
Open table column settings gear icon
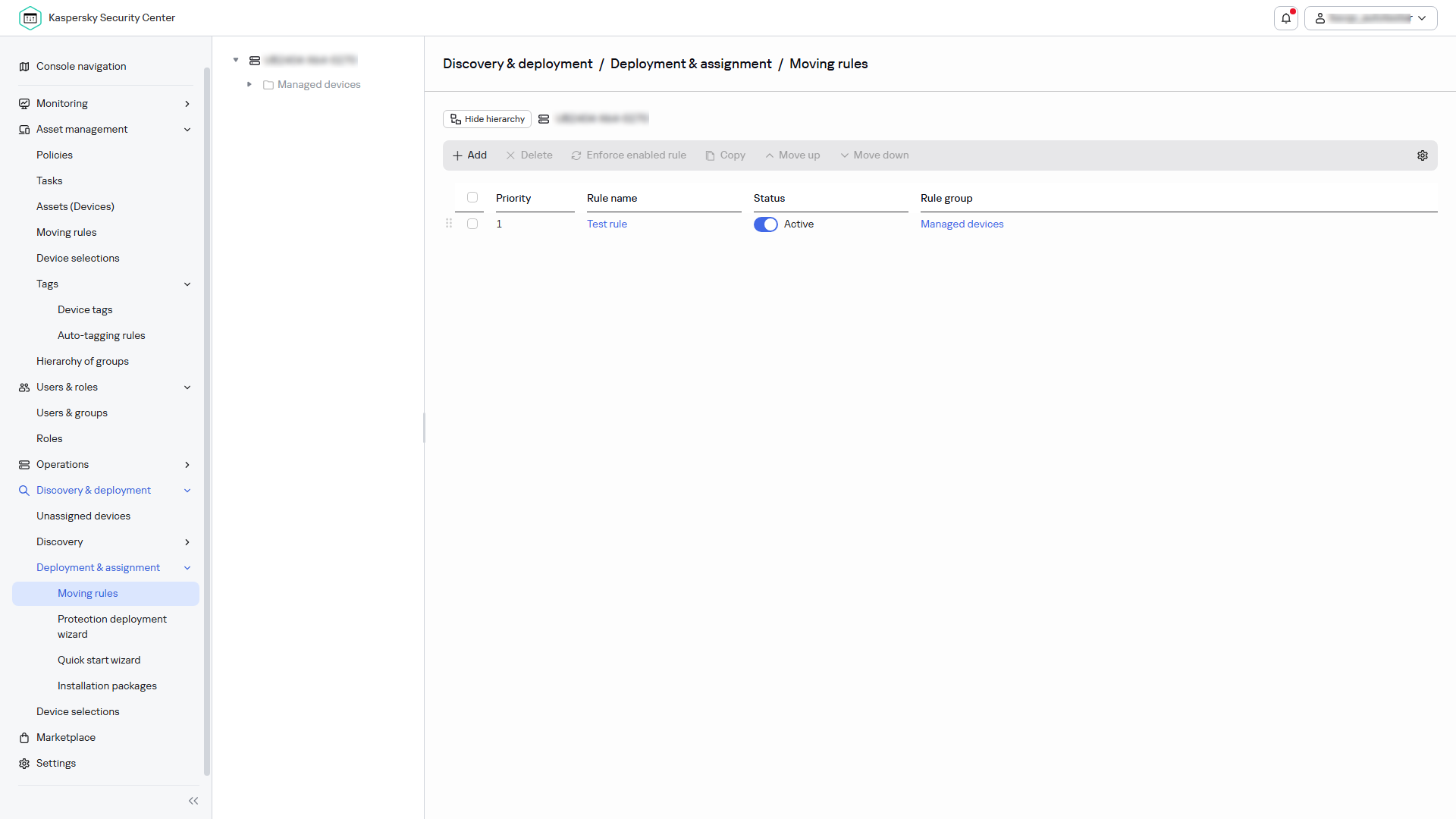[1423, 155]
